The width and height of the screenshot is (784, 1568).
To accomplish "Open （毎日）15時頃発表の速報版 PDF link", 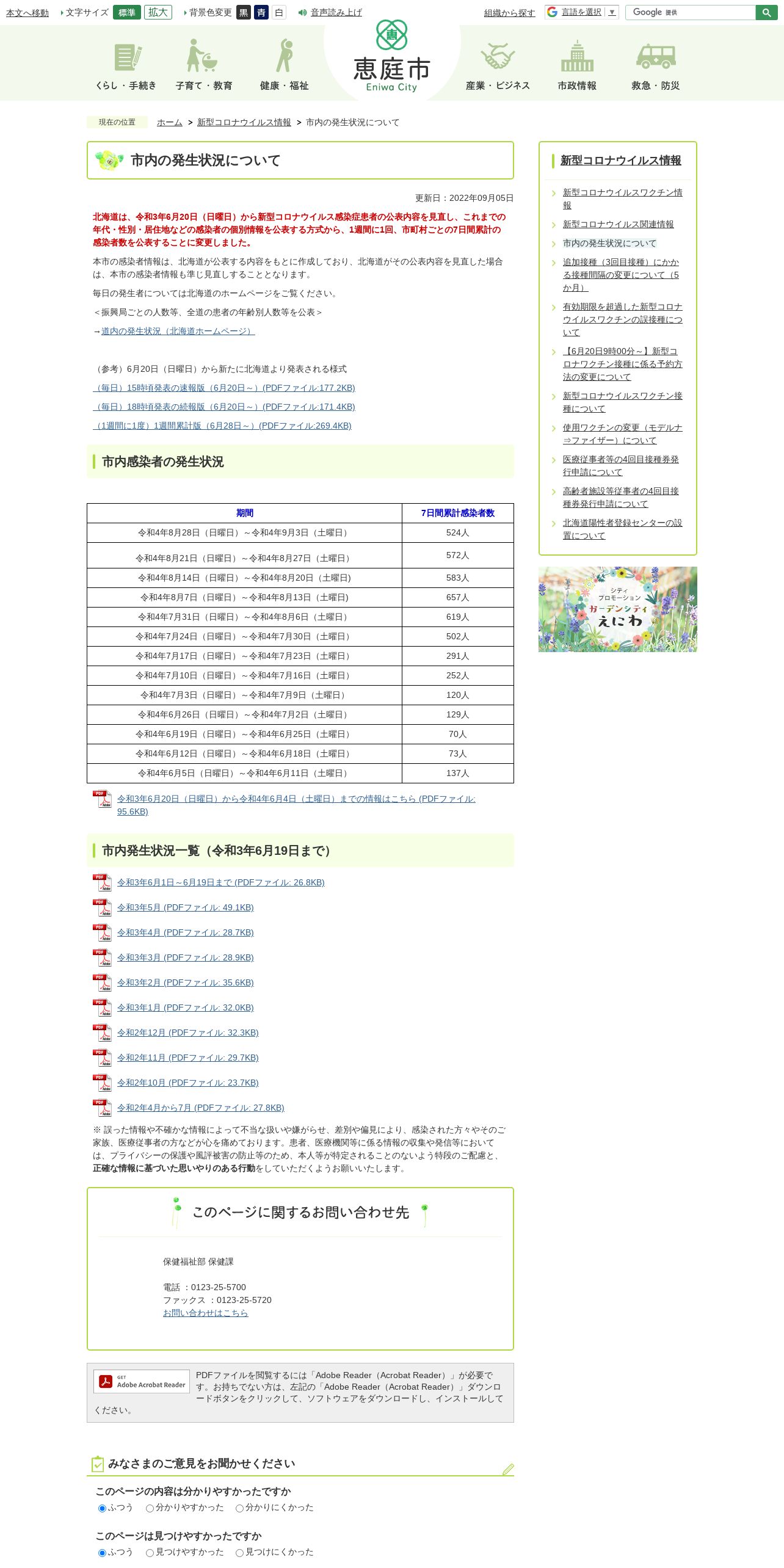I will (x=224, y=388).
